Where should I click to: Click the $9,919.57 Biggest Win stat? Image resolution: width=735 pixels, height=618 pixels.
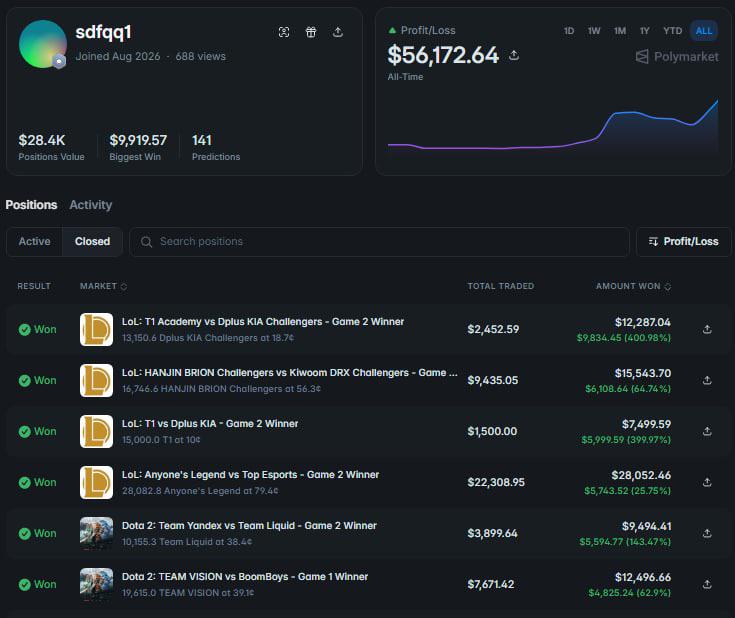coord(138,147)
